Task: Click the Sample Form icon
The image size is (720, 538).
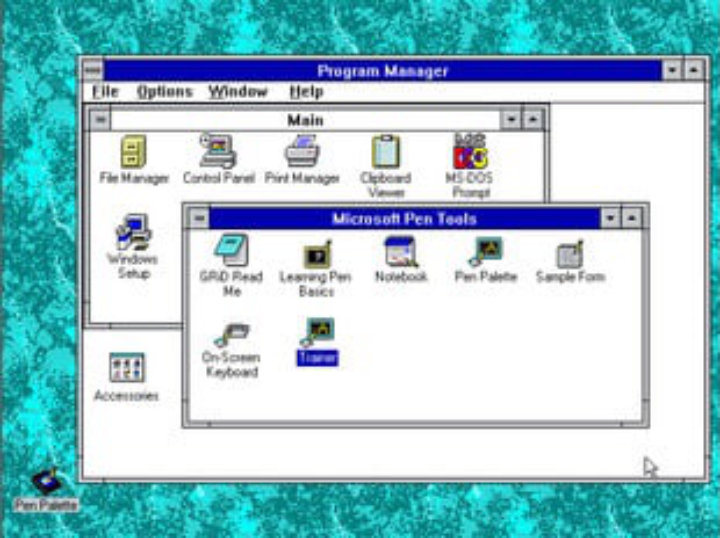Action: 570,253
